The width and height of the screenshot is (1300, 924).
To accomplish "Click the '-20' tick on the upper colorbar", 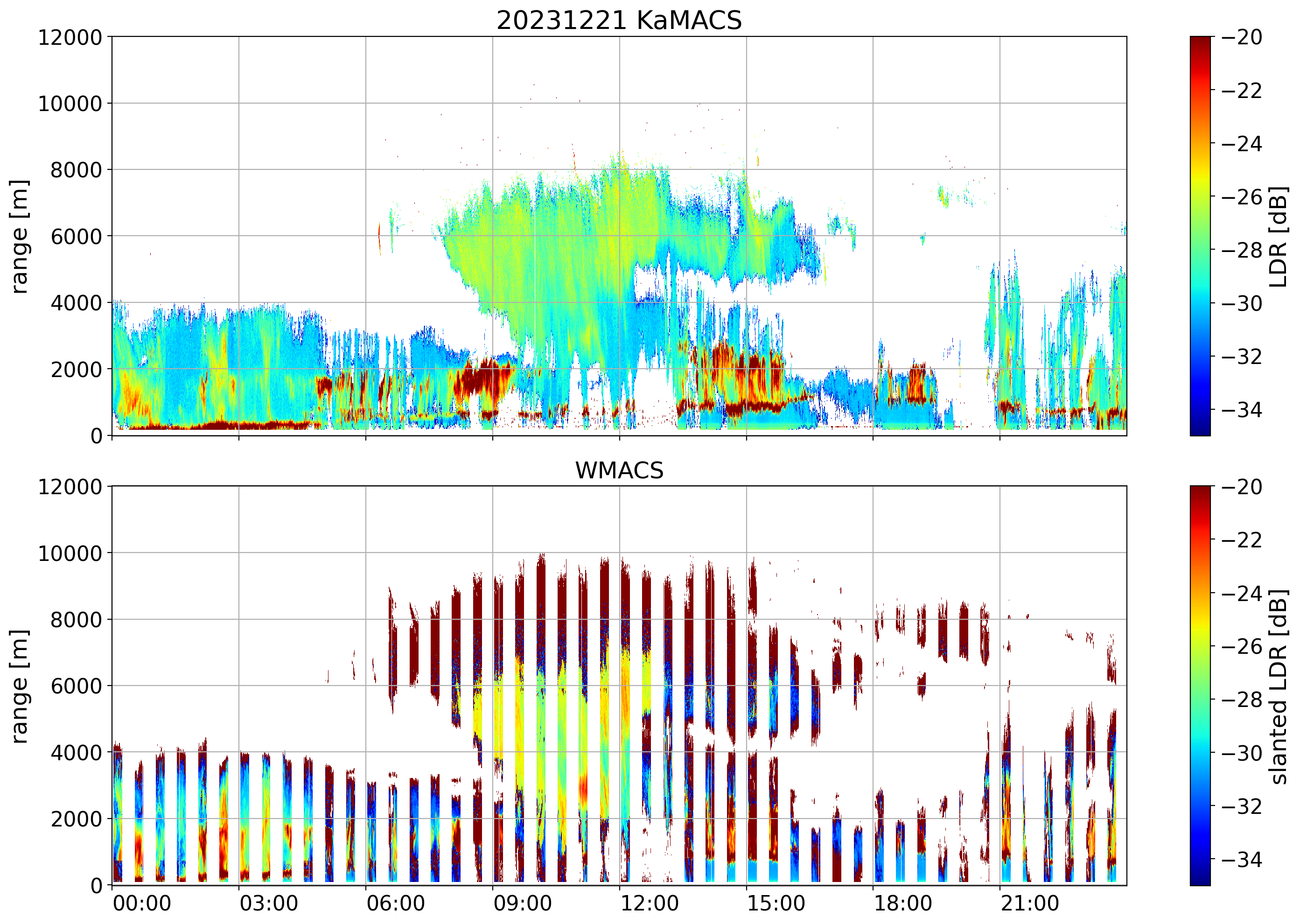I will point(1241,37).
